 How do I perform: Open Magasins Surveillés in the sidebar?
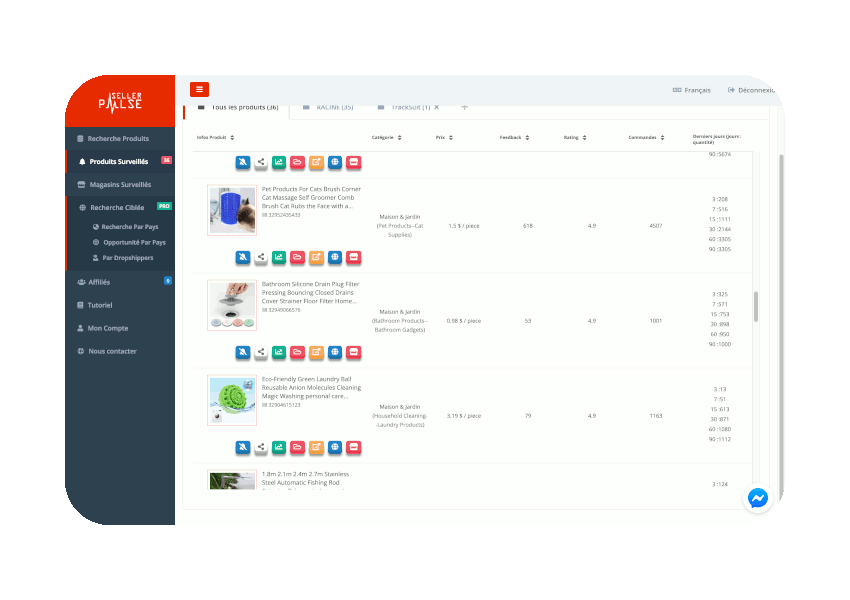[x=120, y=185]
